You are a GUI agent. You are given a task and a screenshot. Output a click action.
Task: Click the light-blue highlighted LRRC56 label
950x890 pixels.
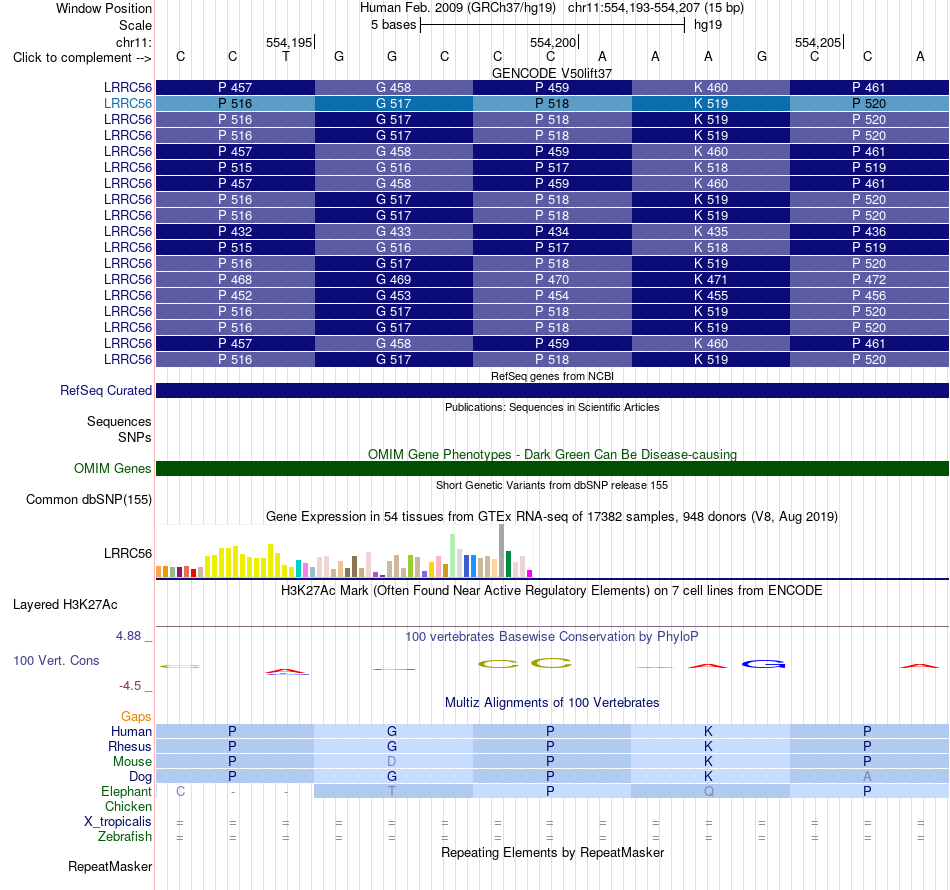point(128,104)
